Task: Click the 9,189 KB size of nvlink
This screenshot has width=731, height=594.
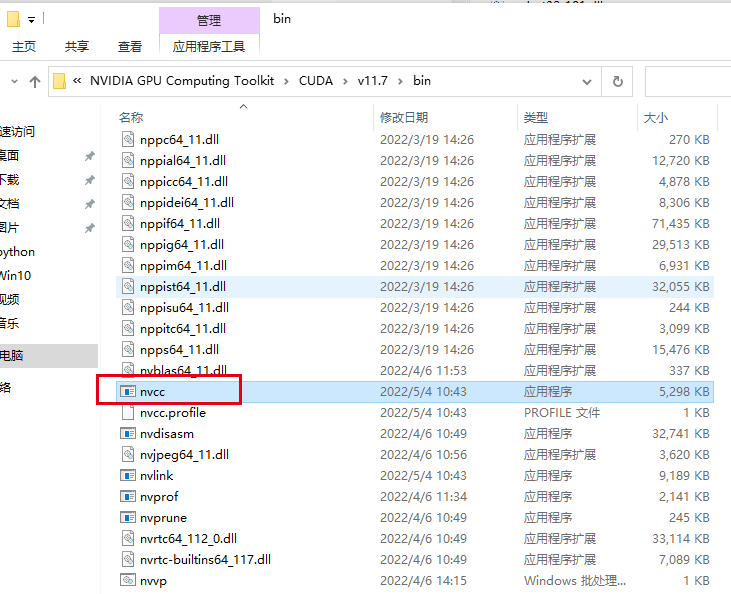Action: 684,476
